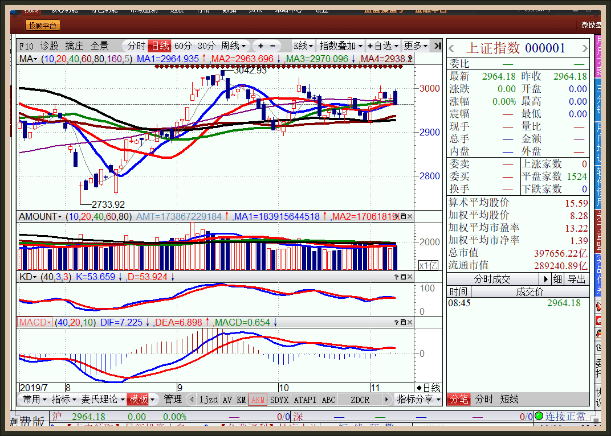
Task: Click the ◆日线 period label by the date axis
Action: (428, 388)
